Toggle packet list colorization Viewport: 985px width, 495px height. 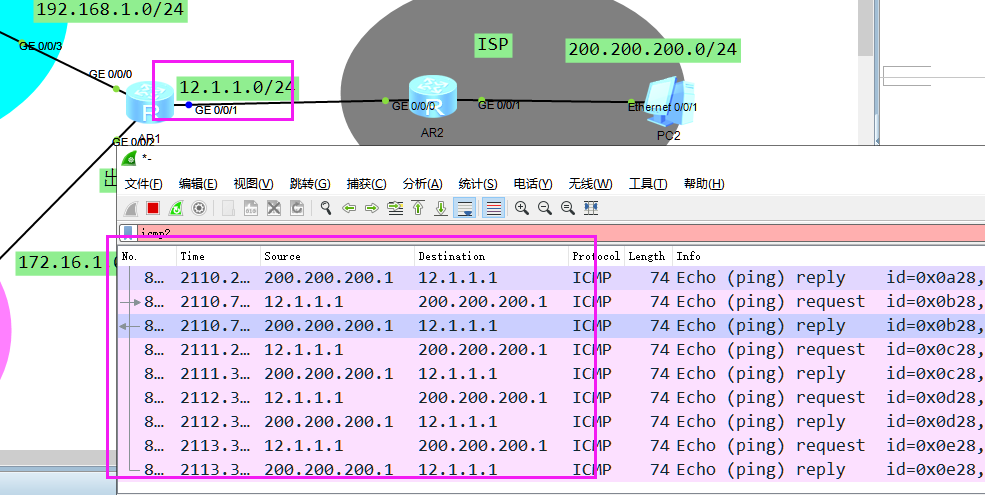point(492,208)
